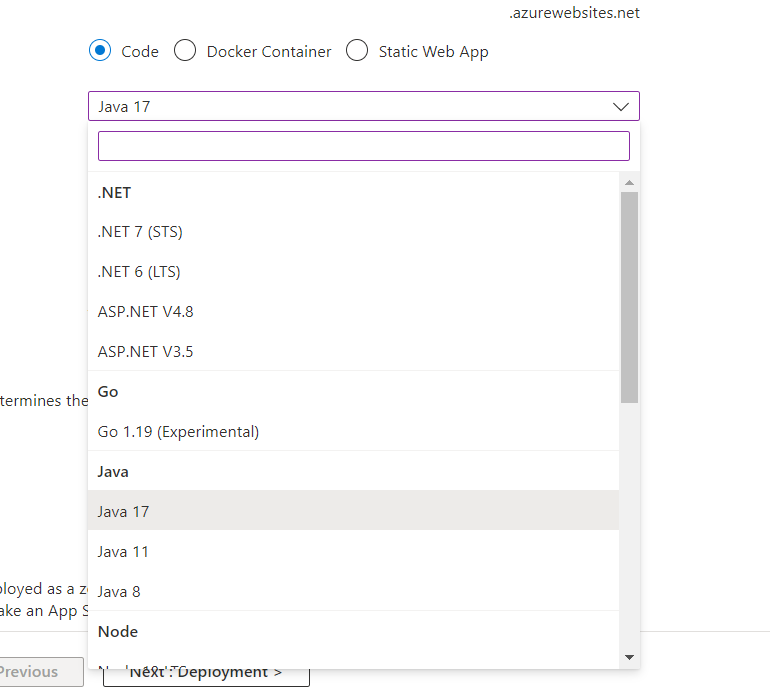This screenshot has width=770, height=695.
Task: Select Go 1.19 (Experimental) runtime
Action: (x=353, y=432)
